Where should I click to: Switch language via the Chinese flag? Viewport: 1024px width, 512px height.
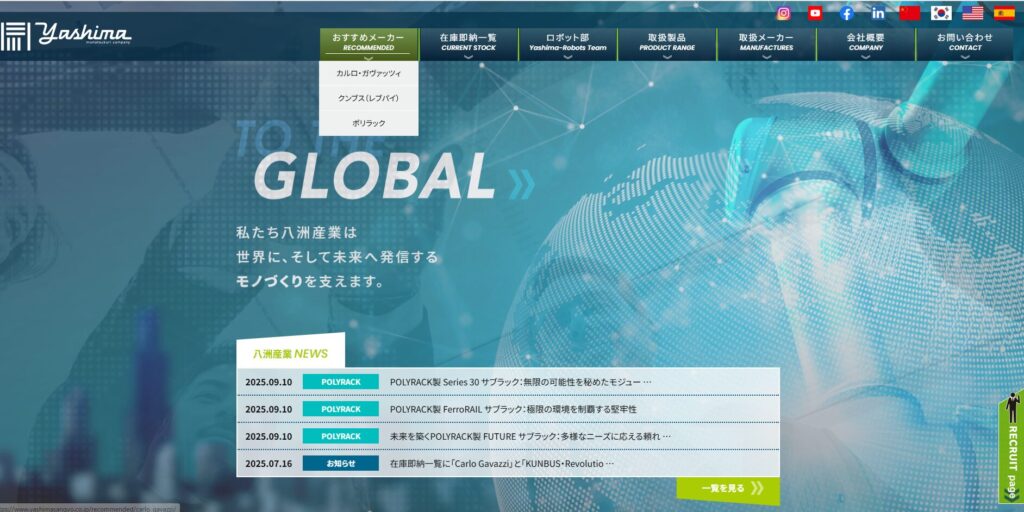910,13
